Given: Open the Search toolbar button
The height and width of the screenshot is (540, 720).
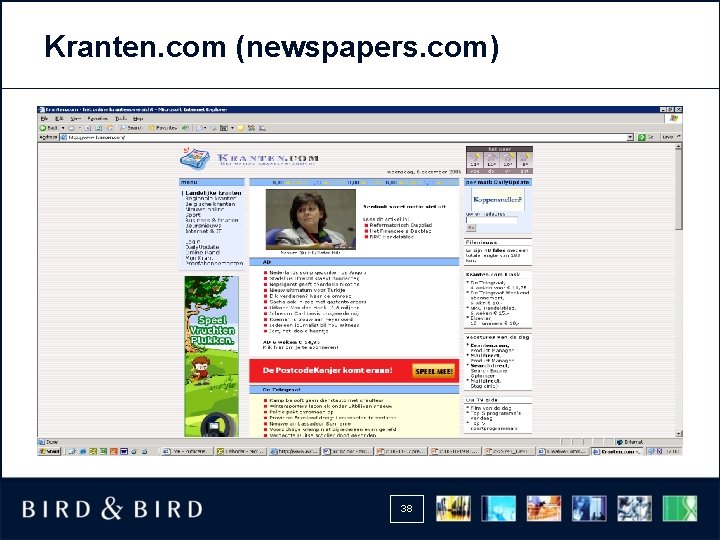Looking at the screenshot, I should [x=131, y=128].
